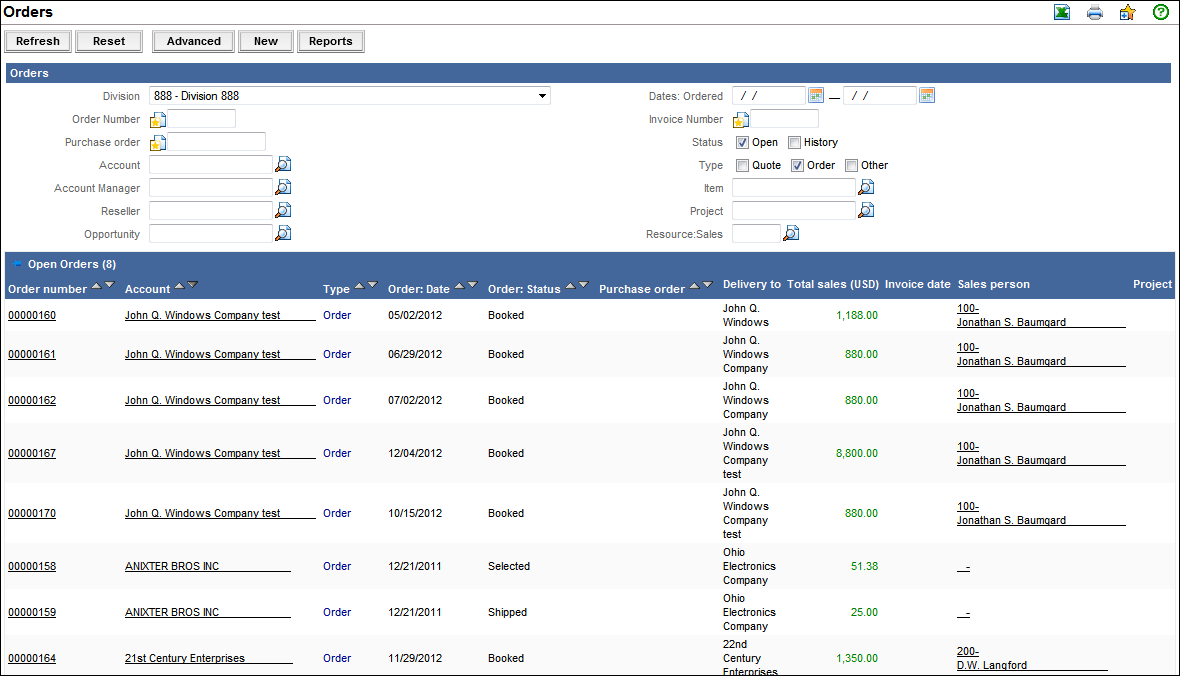
Task: Open the Division dropdown list
Action: coord(542,96)
